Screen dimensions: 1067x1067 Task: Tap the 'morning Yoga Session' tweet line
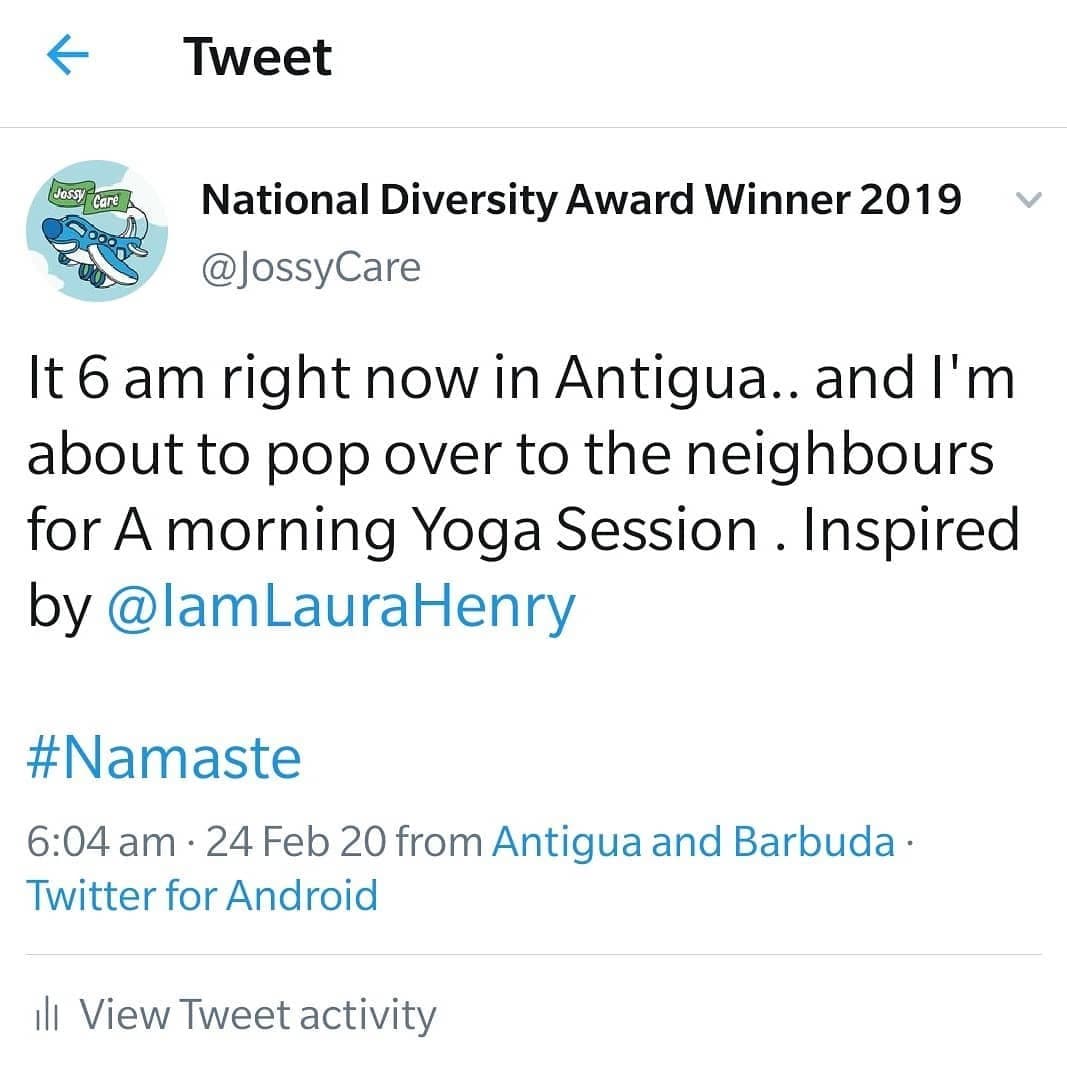click(523, 530)
